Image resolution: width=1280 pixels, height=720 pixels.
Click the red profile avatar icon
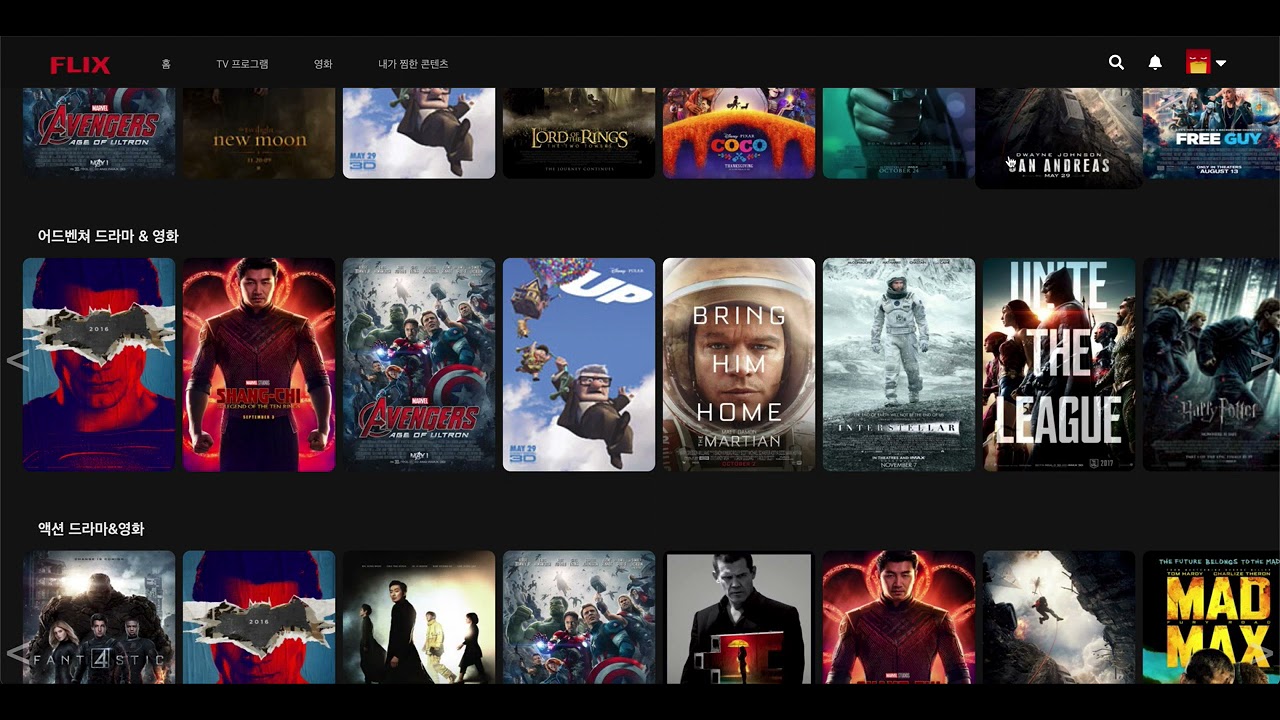(1197, 63)
